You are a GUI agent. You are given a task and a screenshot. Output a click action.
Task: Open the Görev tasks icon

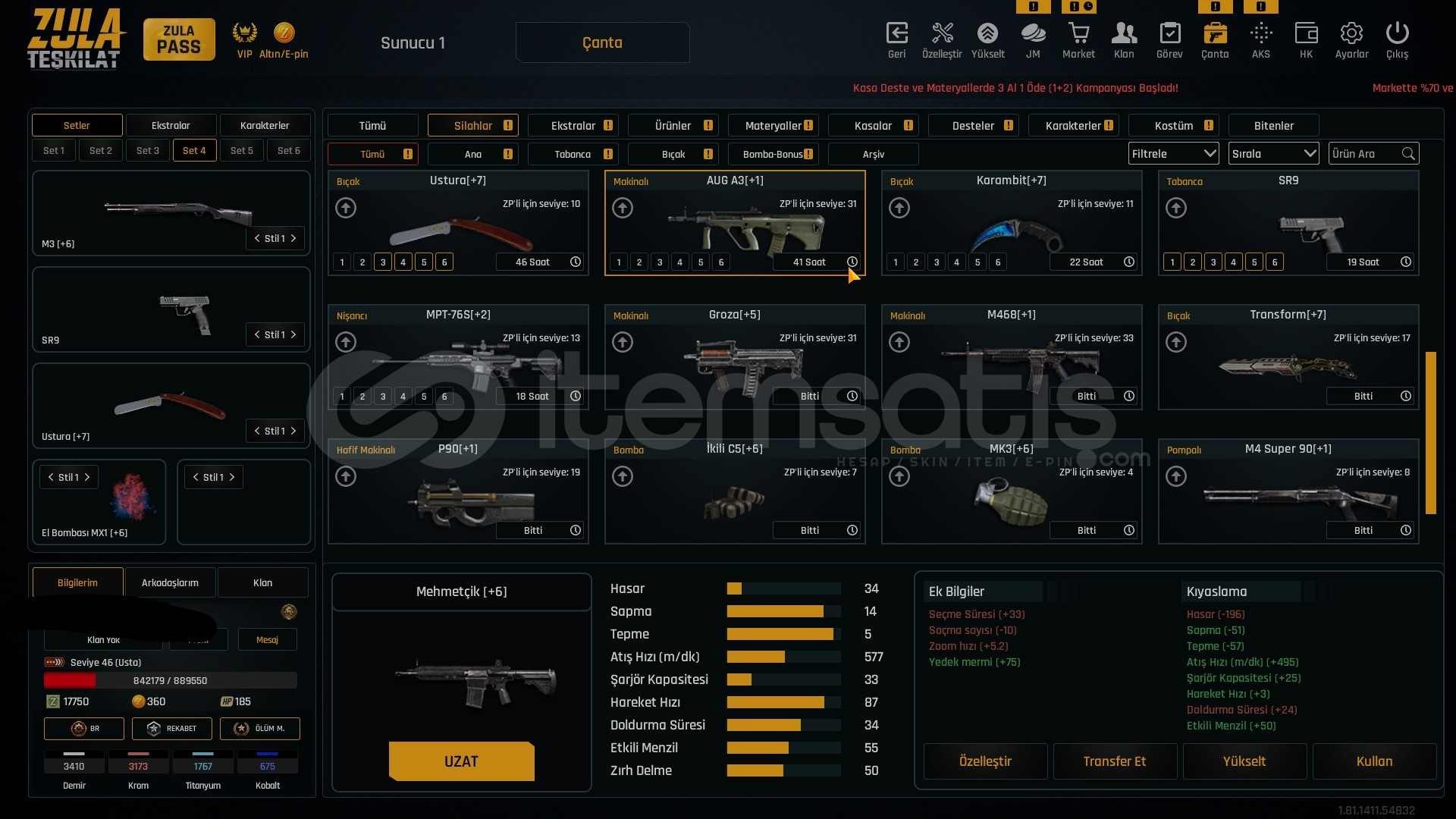click(1169, 34)
